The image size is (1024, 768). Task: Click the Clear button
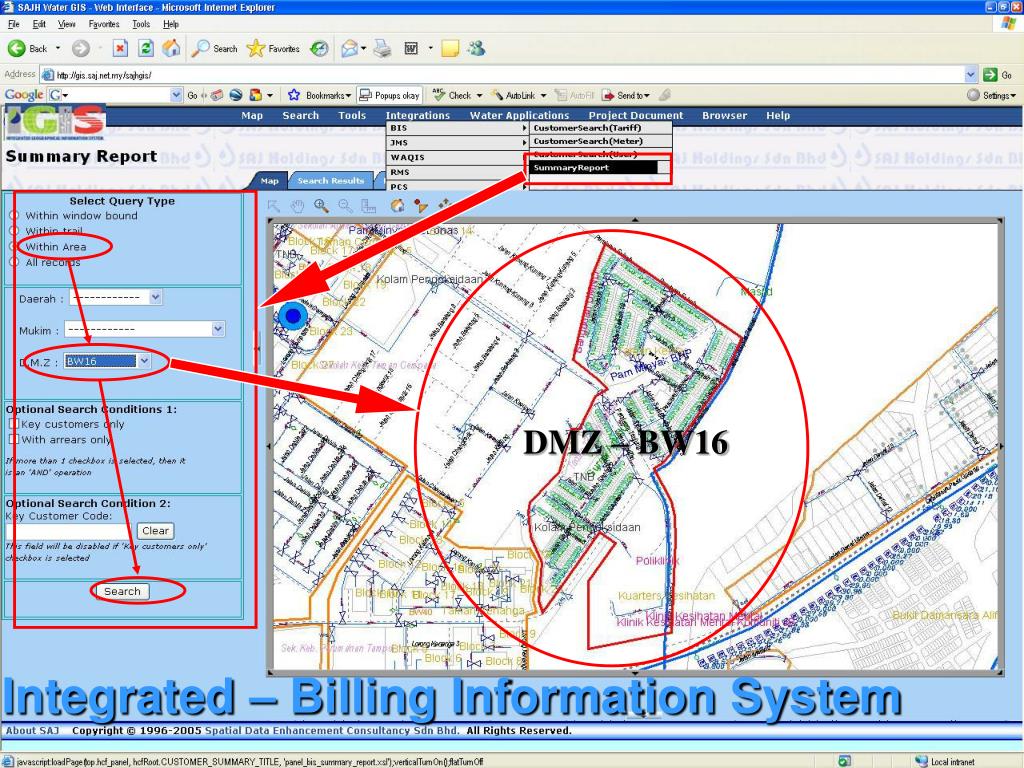click(155, 531)
